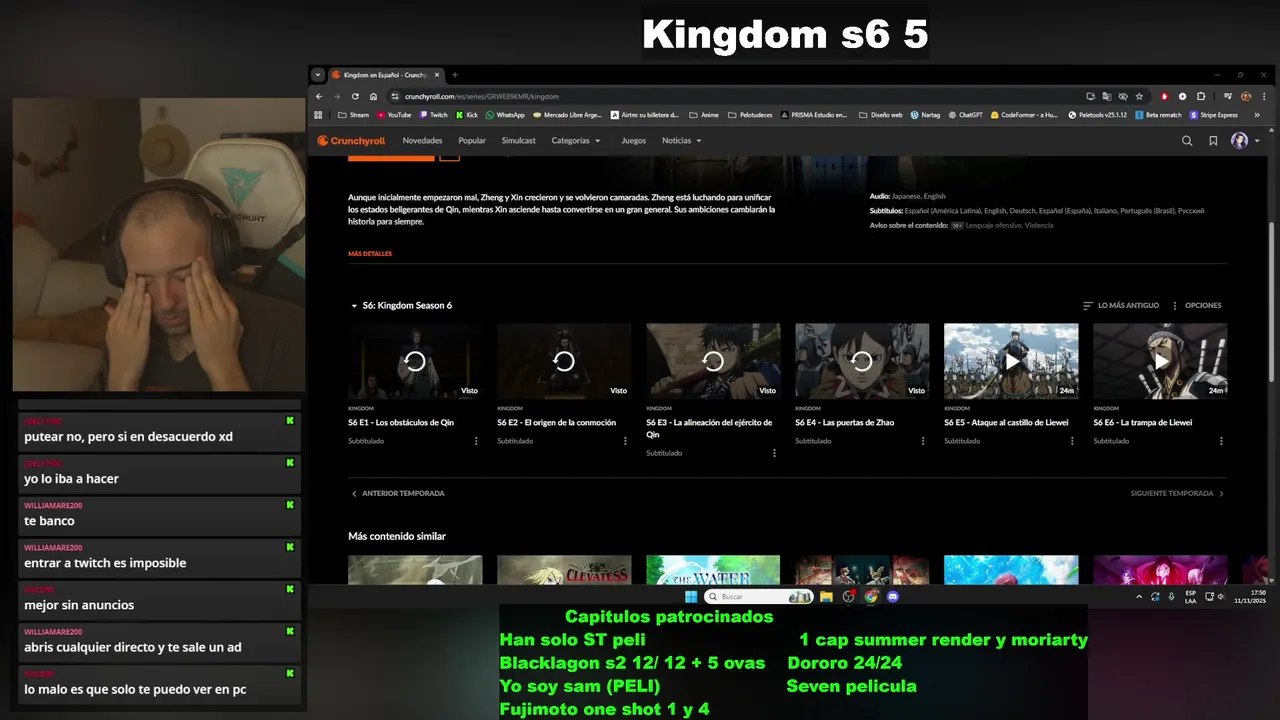This screenshot has height=720, width=1280.
Task: Replay S6 E3 La alineación del ejército
Action: tap(713, 361)
